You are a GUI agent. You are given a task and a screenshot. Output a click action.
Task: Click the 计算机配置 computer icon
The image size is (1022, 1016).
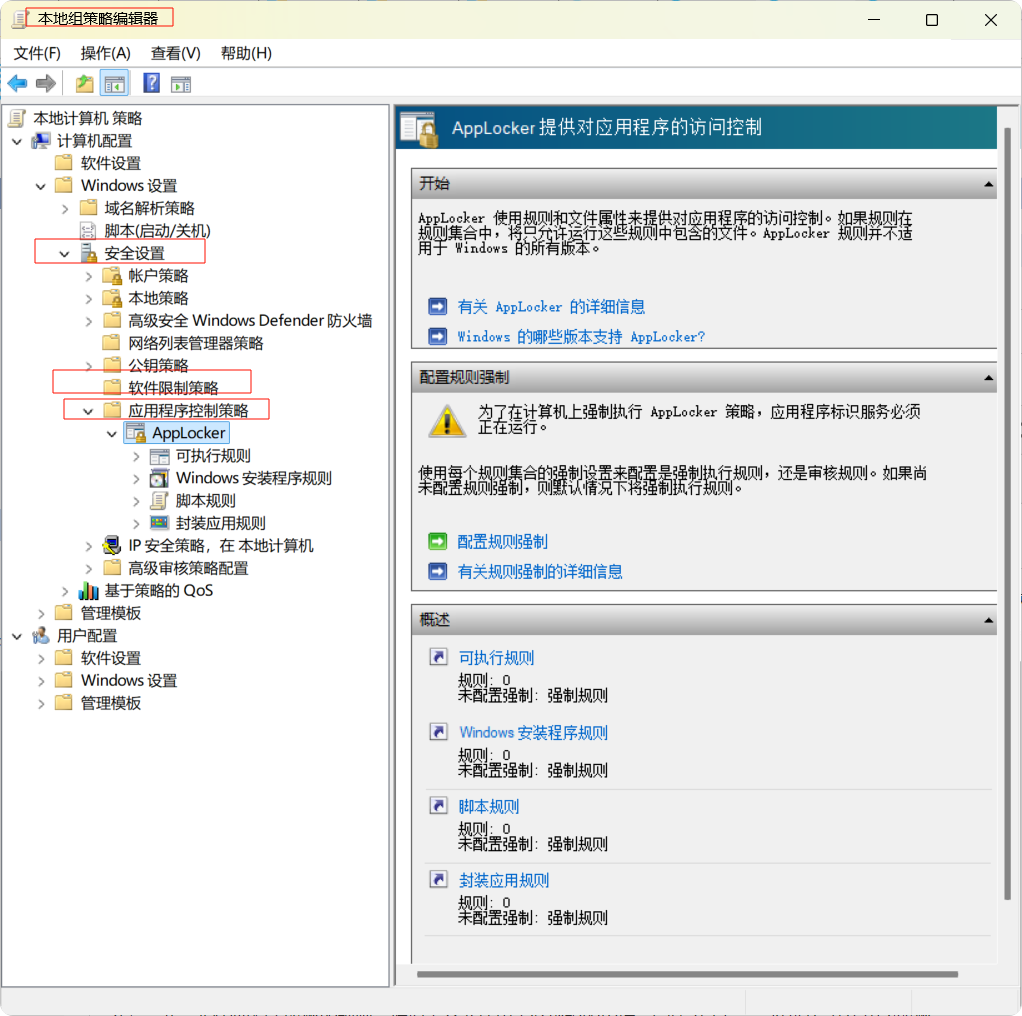tap(41, 141)
